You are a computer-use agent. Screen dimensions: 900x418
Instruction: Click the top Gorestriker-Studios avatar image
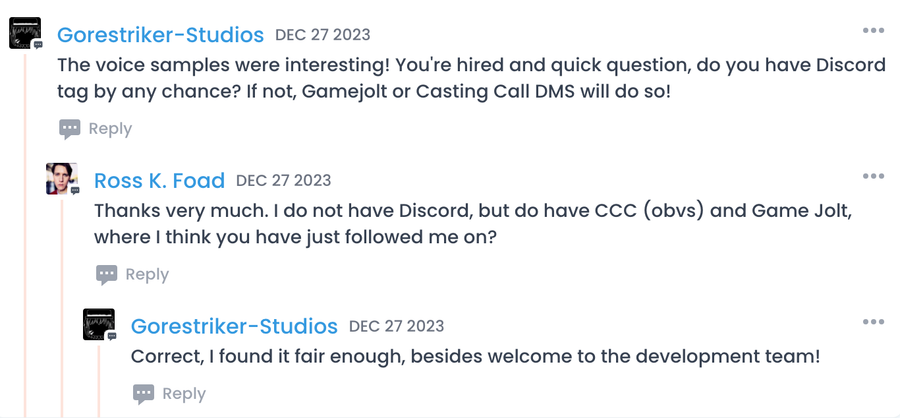tap(25, 33)
